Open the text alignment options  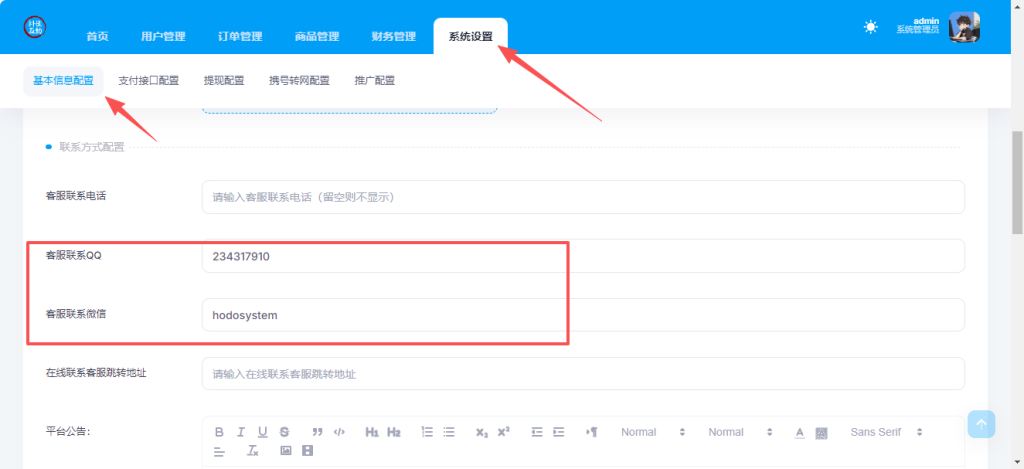click(x=219, y=451)
